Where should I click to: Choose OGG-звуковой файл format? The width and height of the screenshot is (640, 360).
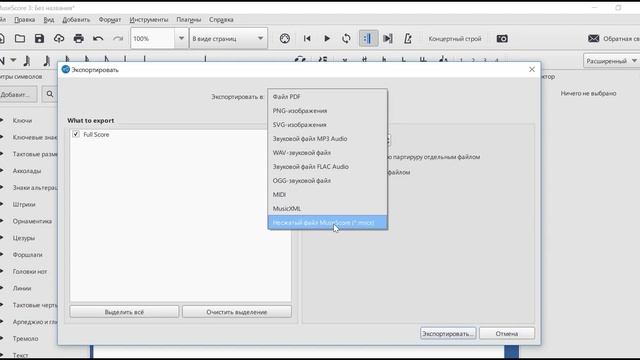point(328,180)
